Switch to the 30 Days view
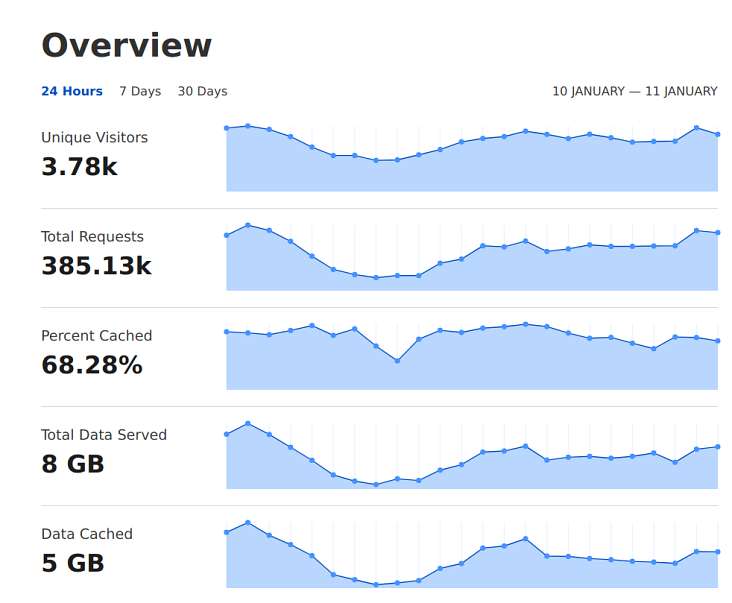The height and width of the screenshot is (603, 732). 203,91
